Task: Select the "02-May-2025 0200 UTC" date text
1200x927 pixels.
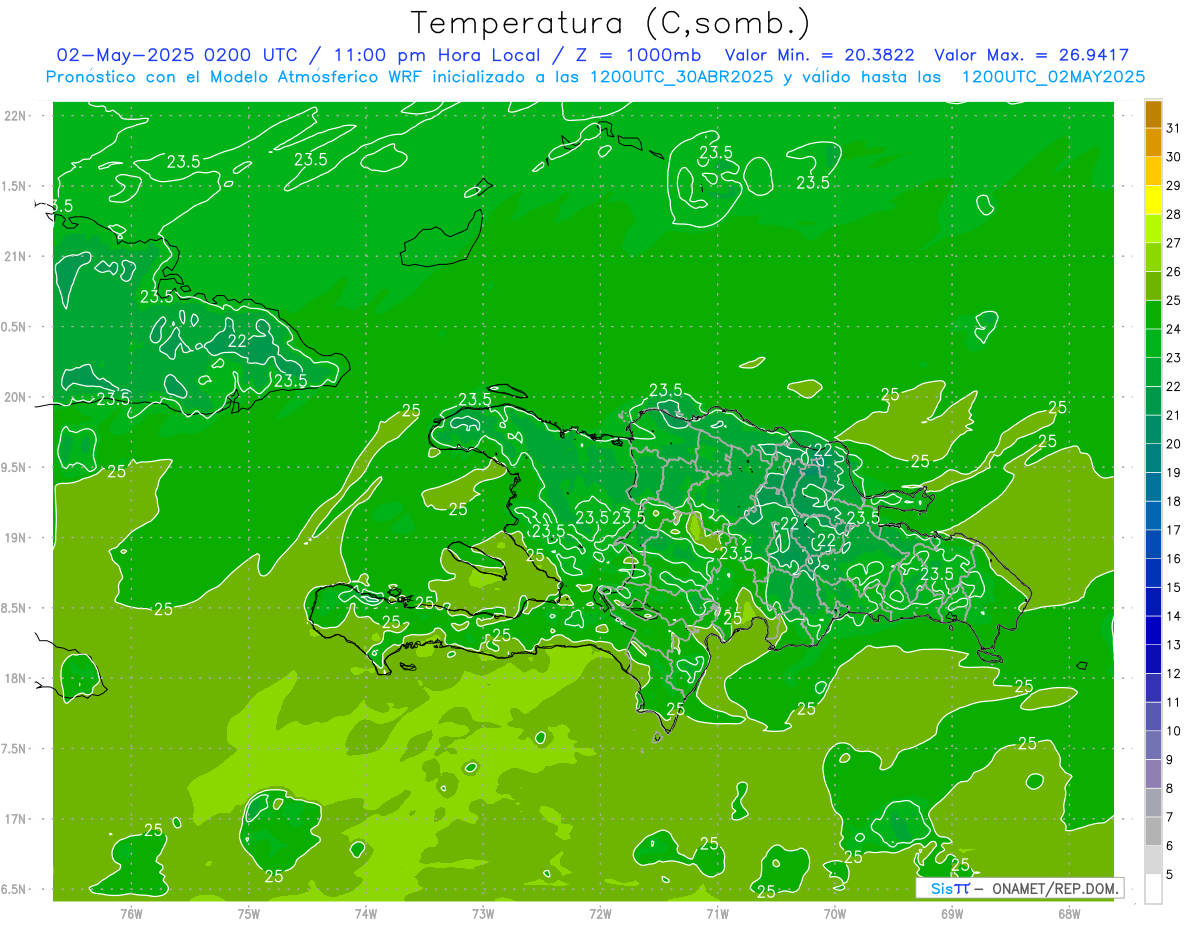Action: tap(177, 55)
